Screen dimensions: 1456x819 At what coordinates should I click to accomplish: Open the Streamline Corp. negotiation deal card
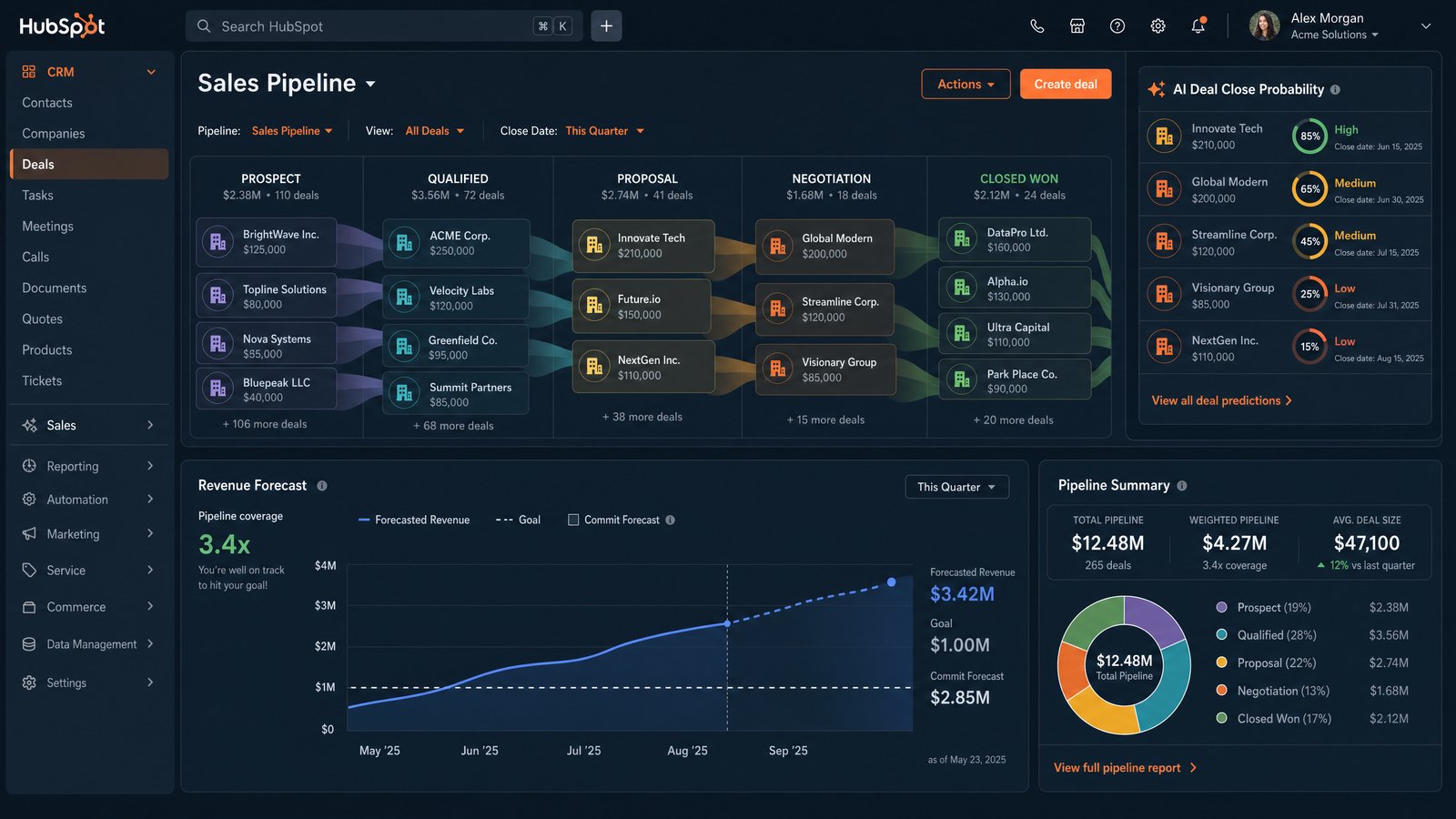click(x=824, y=308)
